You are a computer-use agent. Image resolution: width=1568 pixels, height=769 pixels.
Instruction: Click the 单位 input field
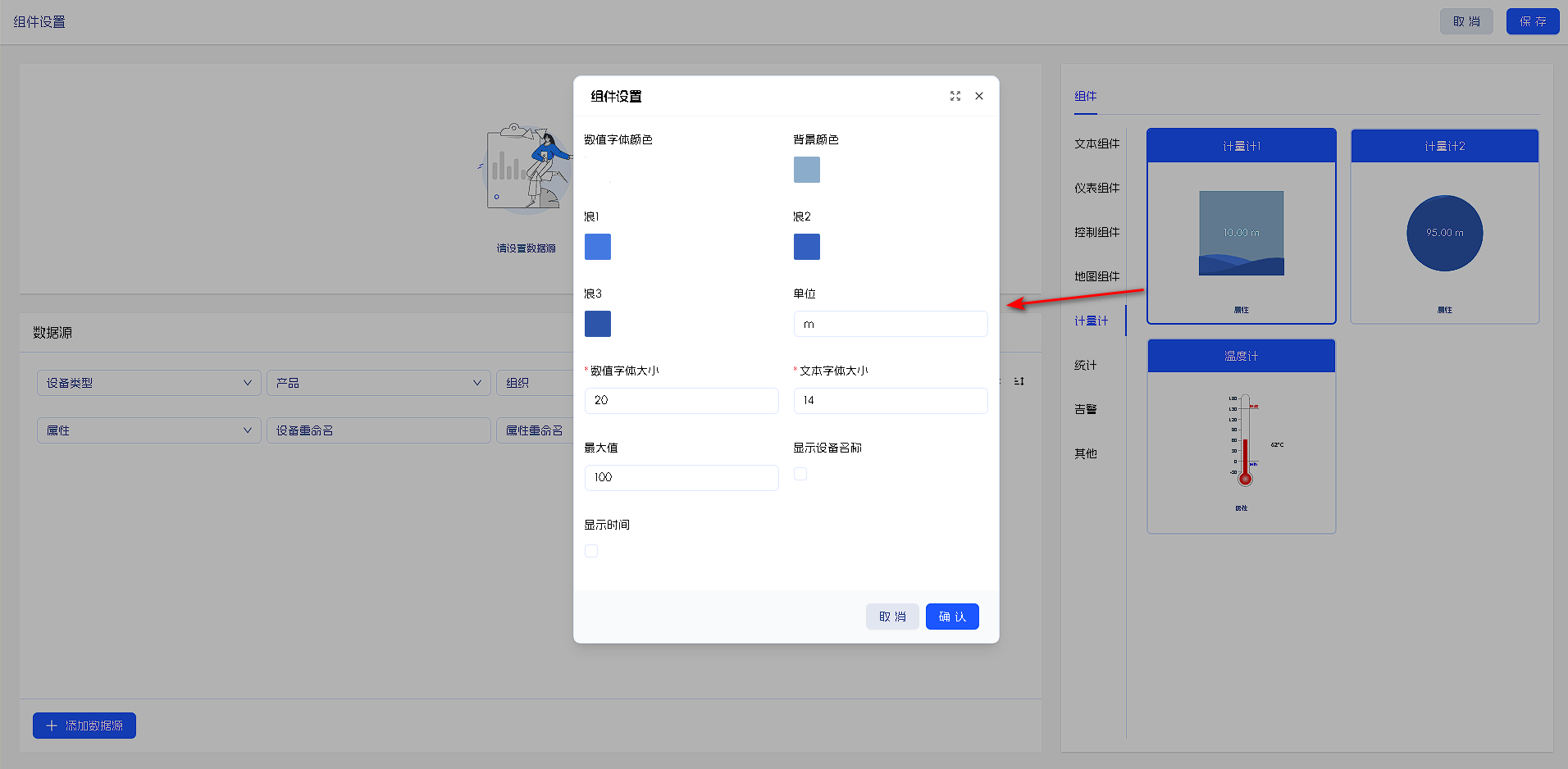[890, 324]
